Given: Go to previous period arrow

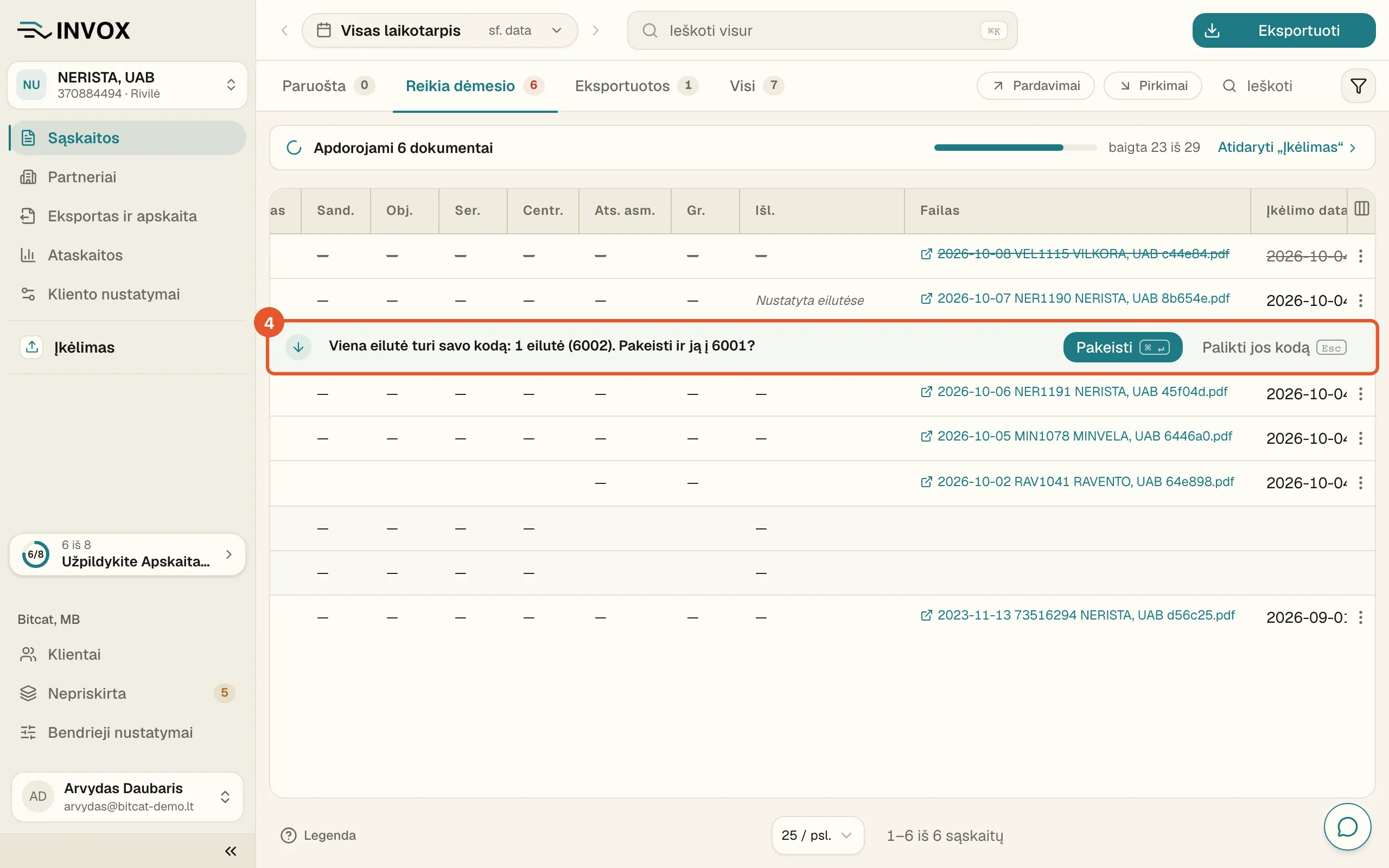Looking at the screenshot, I should pos(284,30).
